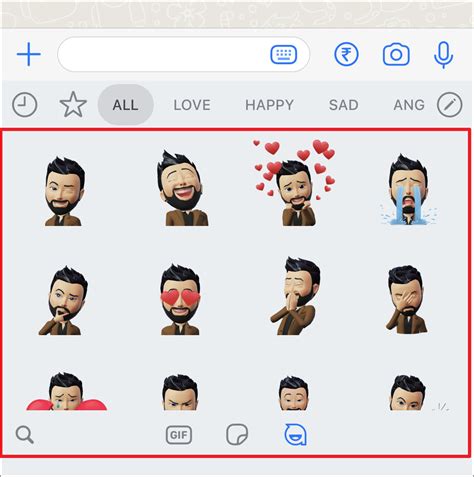Switch to GIF picker
This screenshot has width=474, height=477.
(179, 435)
